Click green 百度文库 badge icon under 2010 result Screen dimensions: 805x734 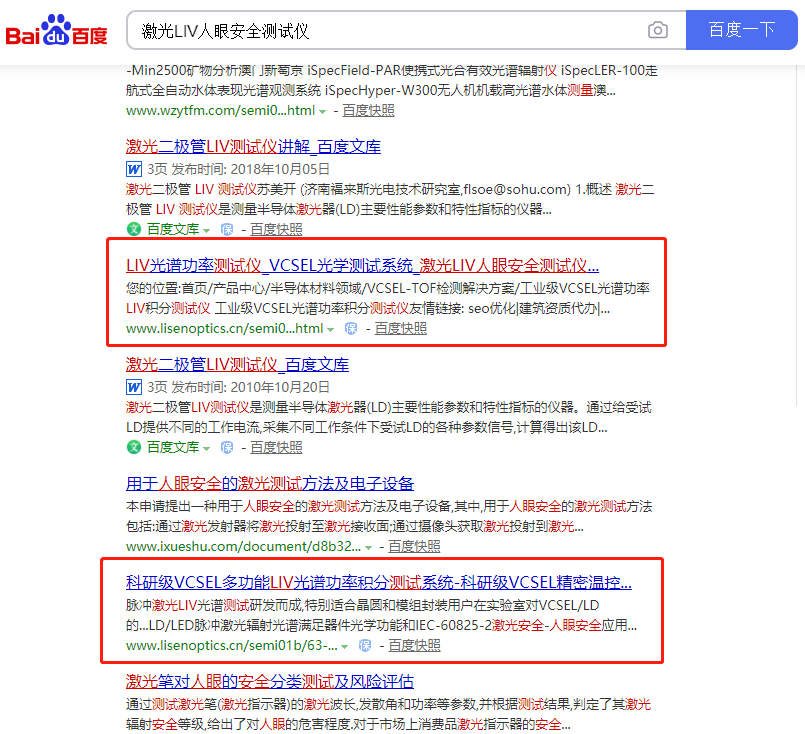pyautogui.click(x=134, y=447)
